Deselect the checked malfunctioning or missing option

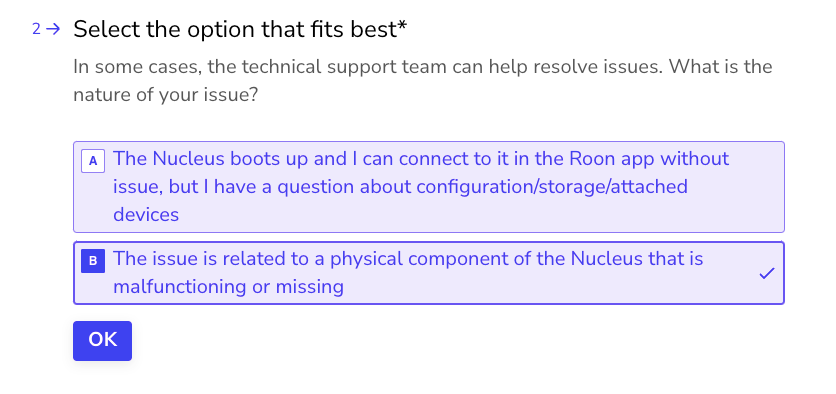[429, 273]
